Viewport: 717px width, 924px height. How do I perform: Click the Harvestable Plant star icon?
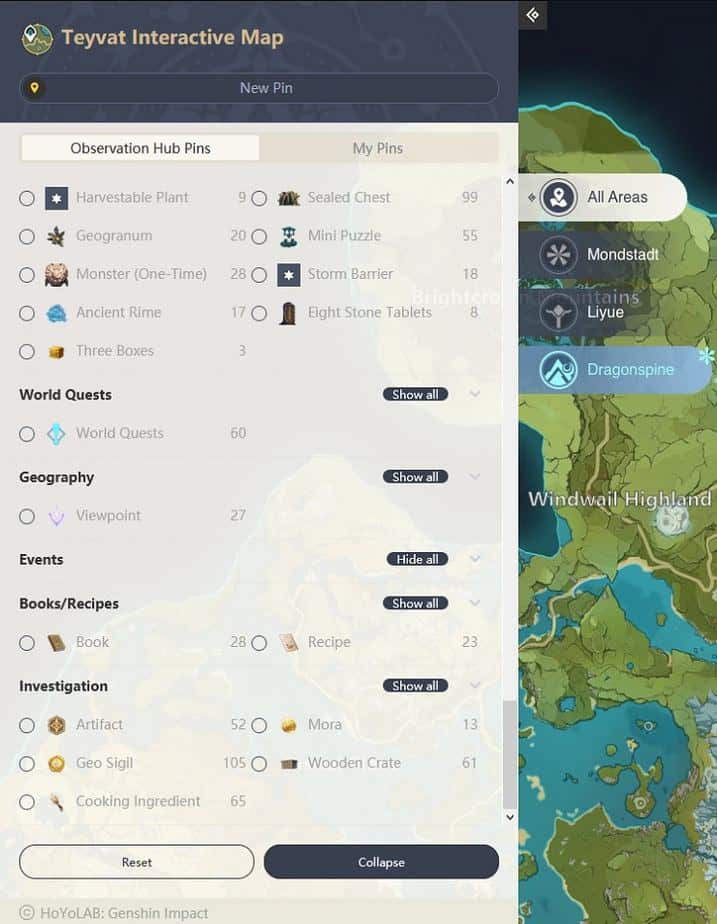[x=57, y=198]
